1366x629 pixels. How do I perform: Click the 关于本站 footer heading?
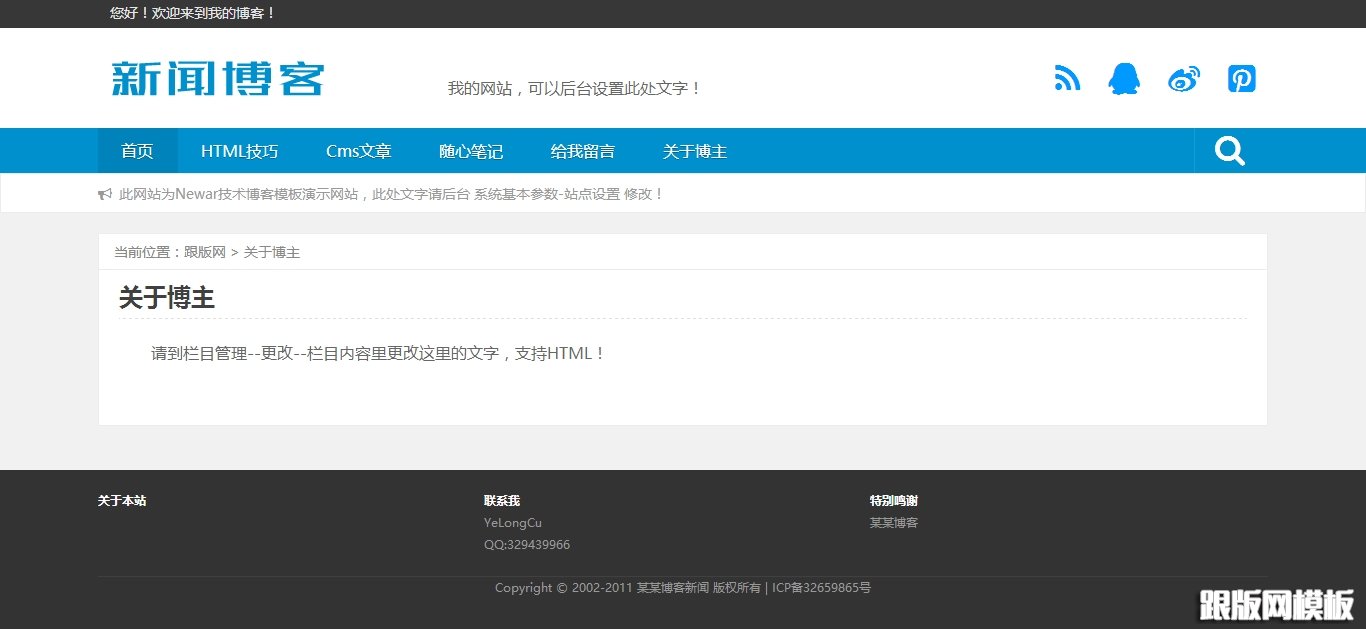pos(121,500)
